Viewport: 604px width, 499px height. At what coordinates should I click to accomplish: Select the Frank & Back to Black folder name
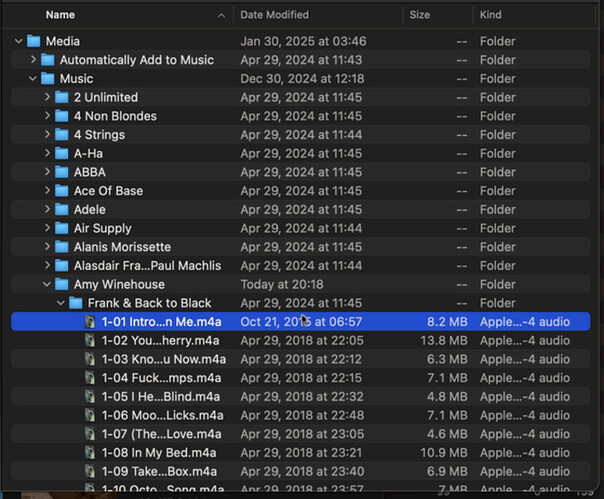pyautogui.click(x=149, y=303)
